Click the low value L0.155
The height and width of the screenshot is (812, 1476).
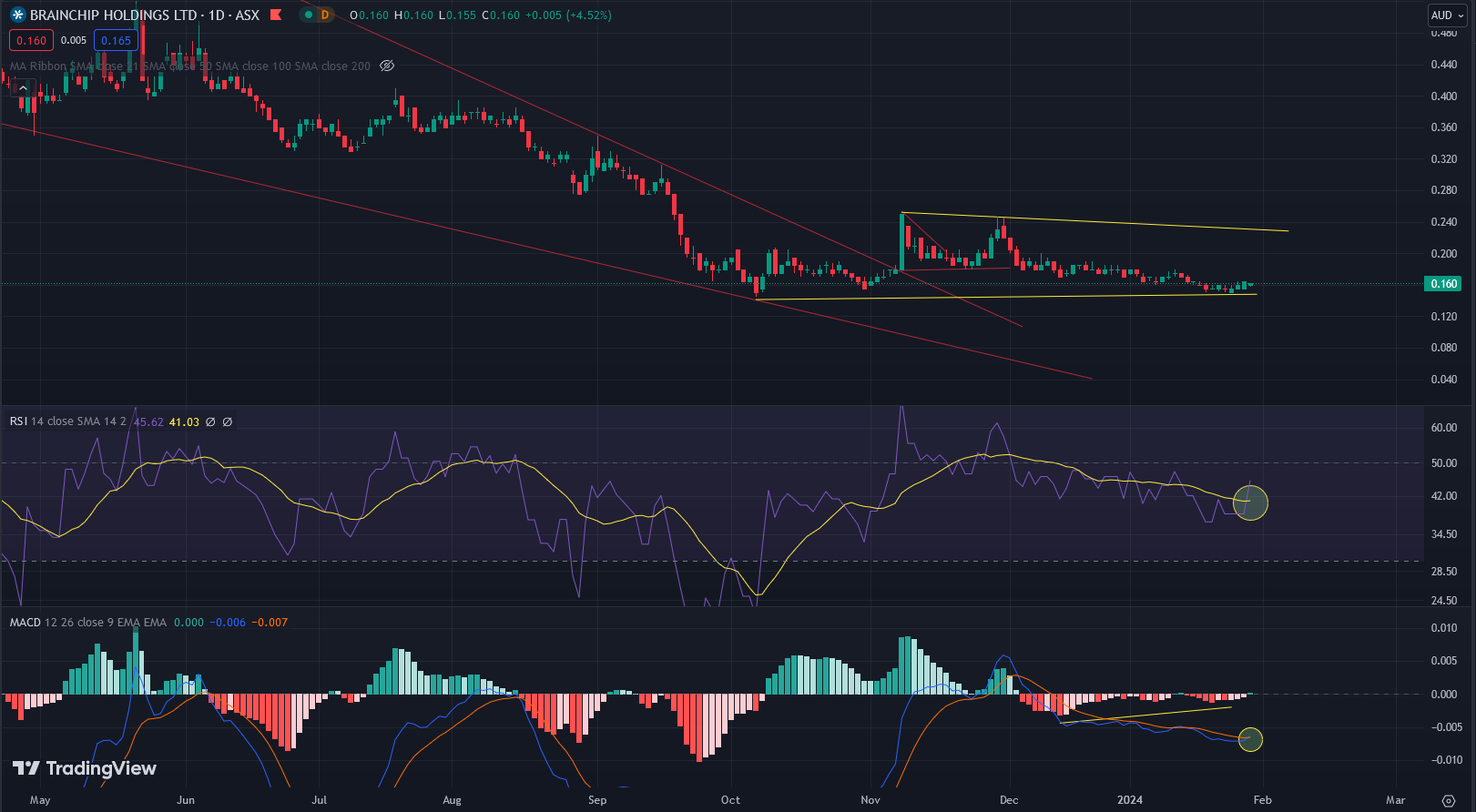[x=457, y=15]
